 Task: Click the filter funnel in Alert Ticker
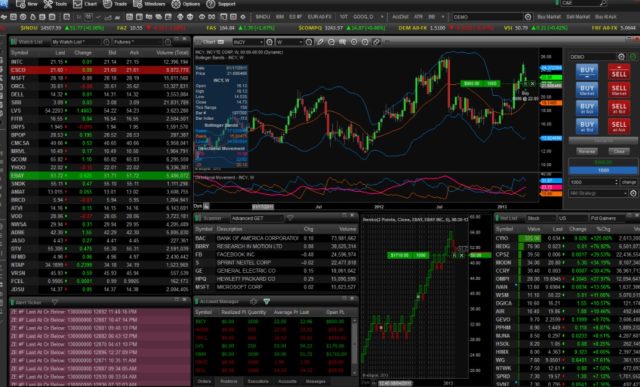click(54, 302)
